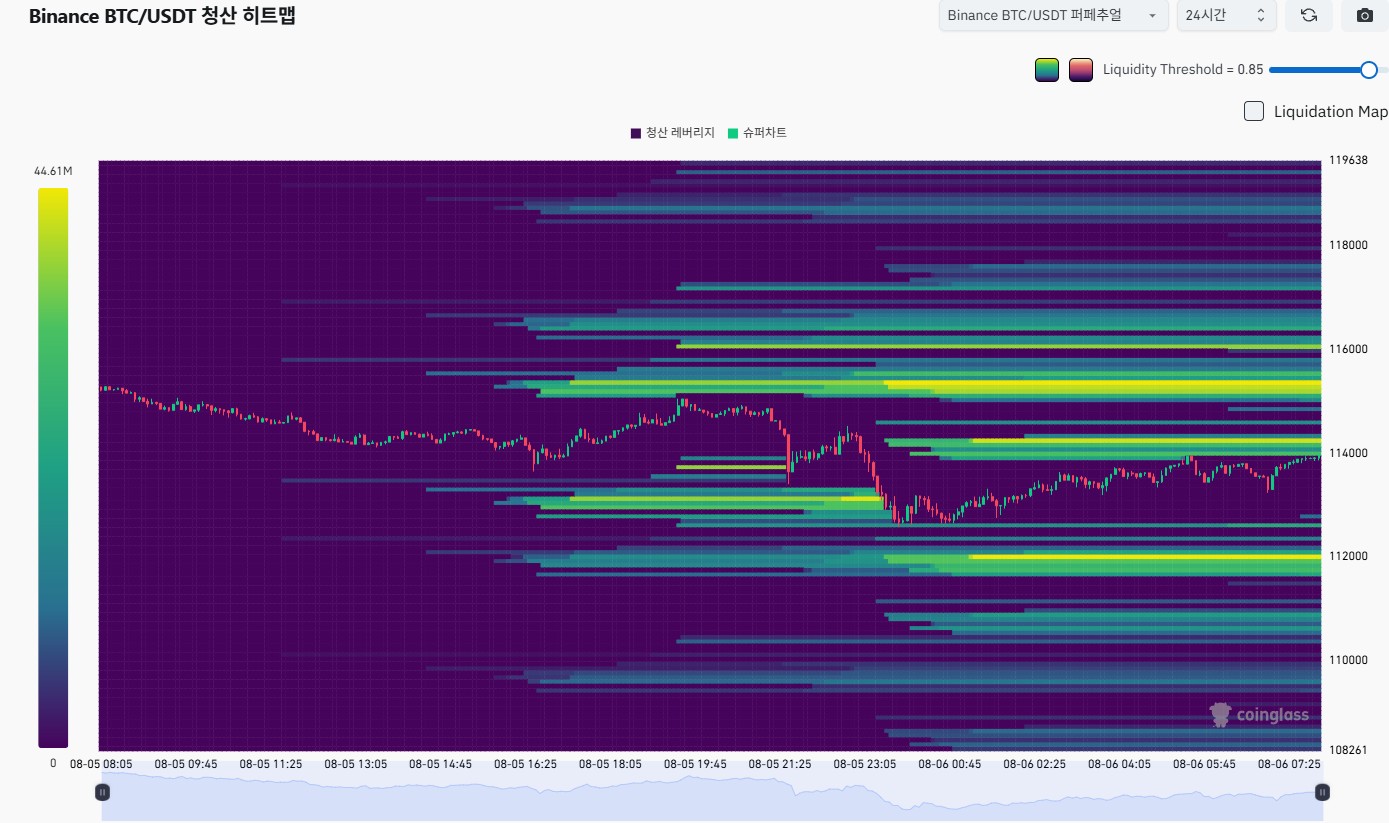Click the right handle of the time range bar

click(x=1322, y=792)
